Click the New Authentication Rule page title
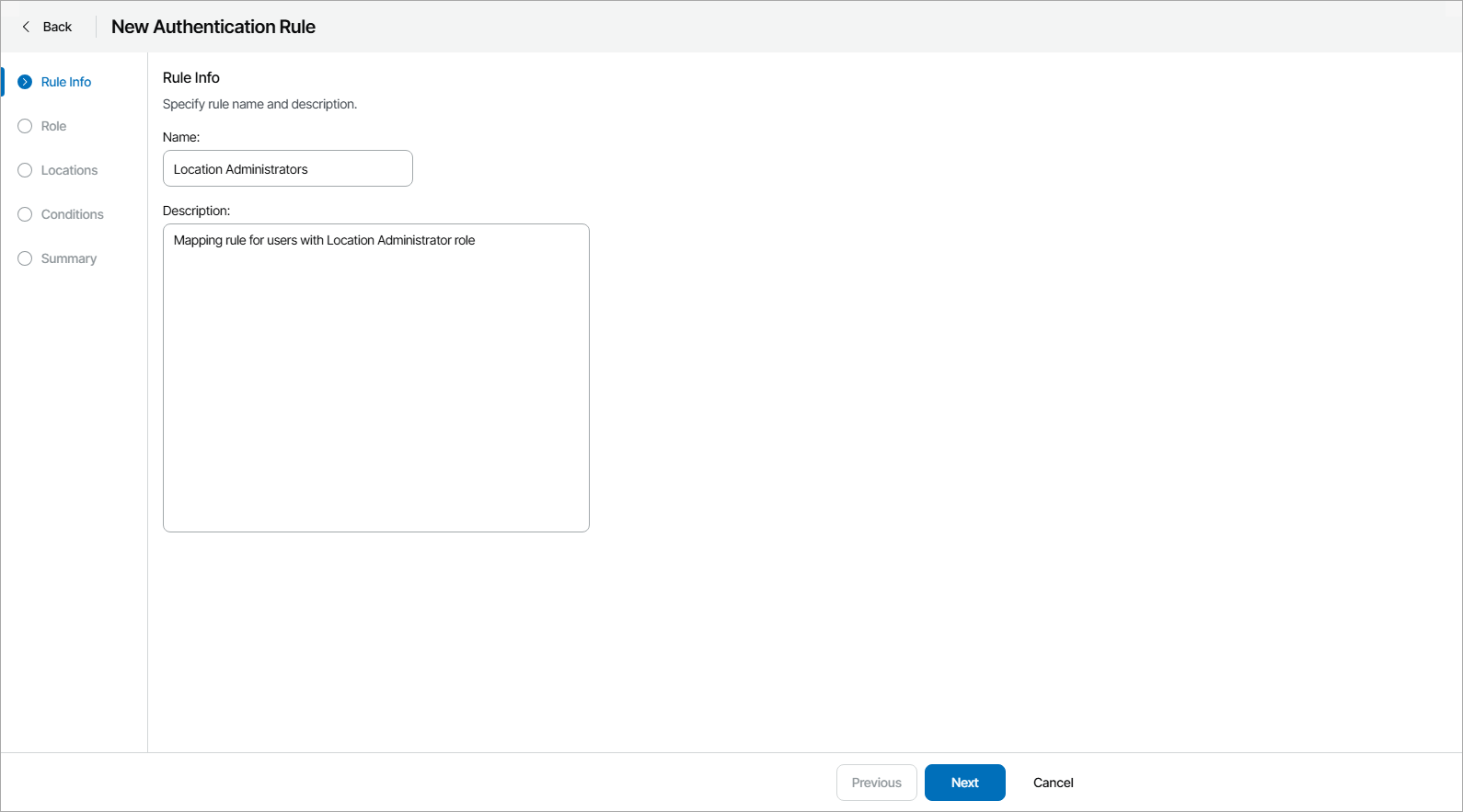Screen dimensions: 1463x812 (x=213, y=27)
